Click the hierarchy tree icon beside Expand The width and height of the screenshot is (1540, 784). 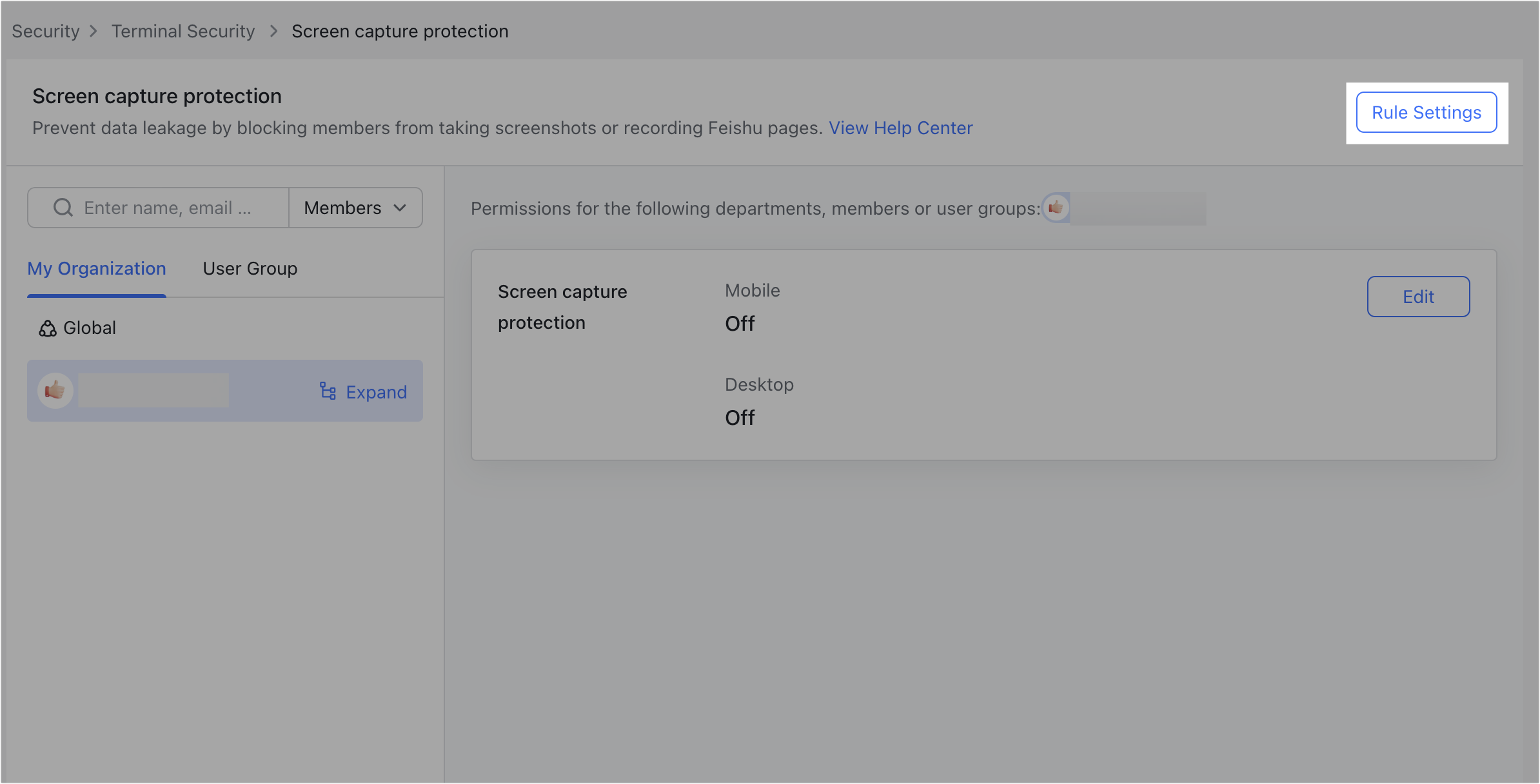tap(328, 391)
